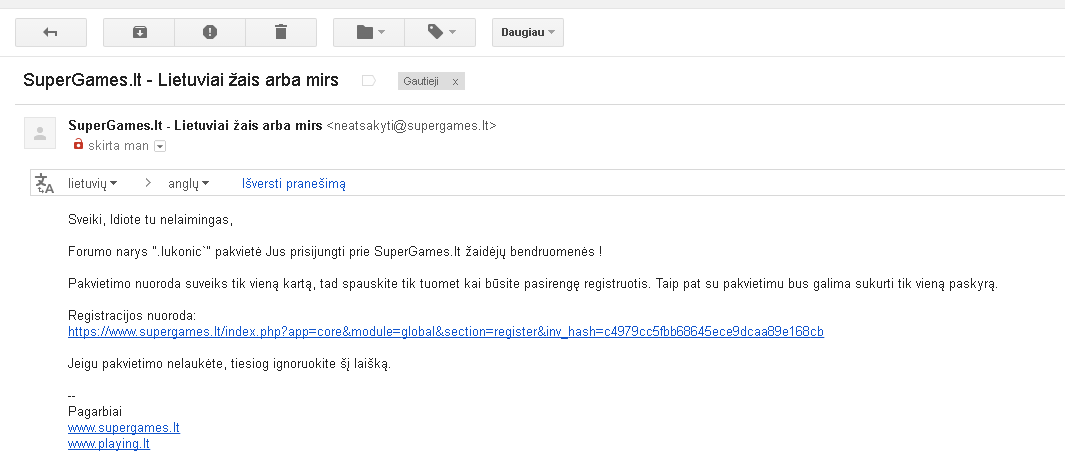Click the greeting line 'Sveiki, Idiote tu nelaimingas,'

point(150,219)
